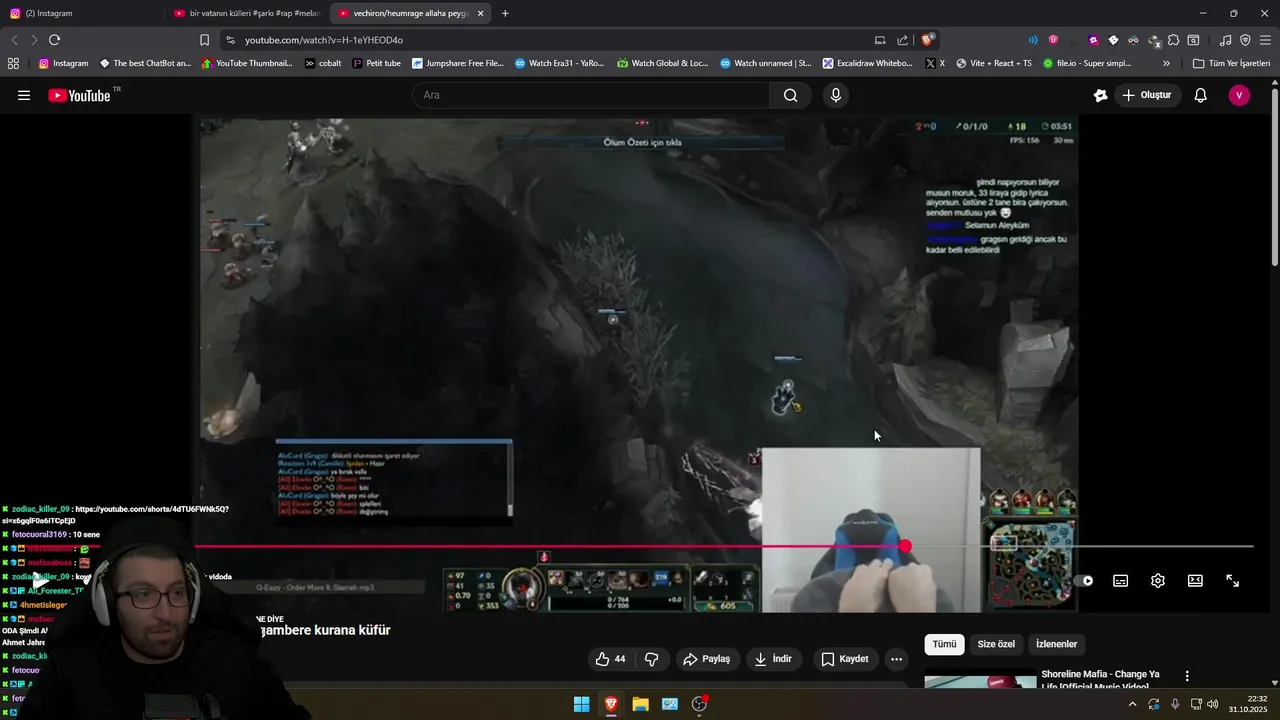Open YouTube notifications bell

(1200, 95)
